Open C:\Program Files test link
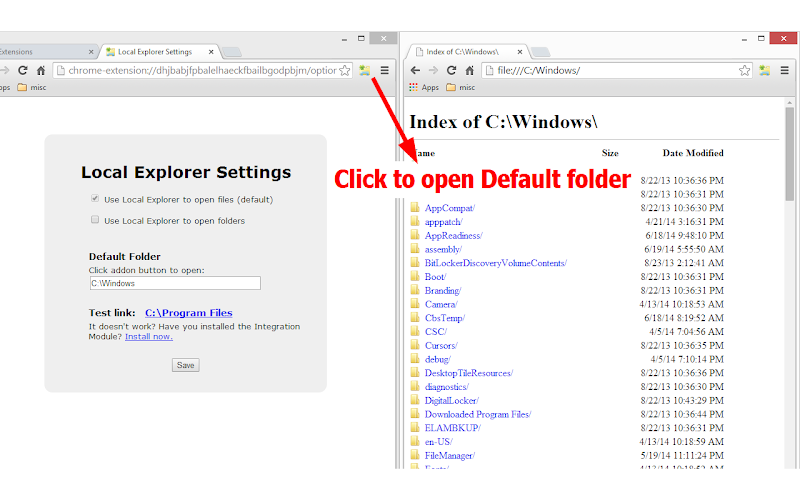 coord(188,313)
